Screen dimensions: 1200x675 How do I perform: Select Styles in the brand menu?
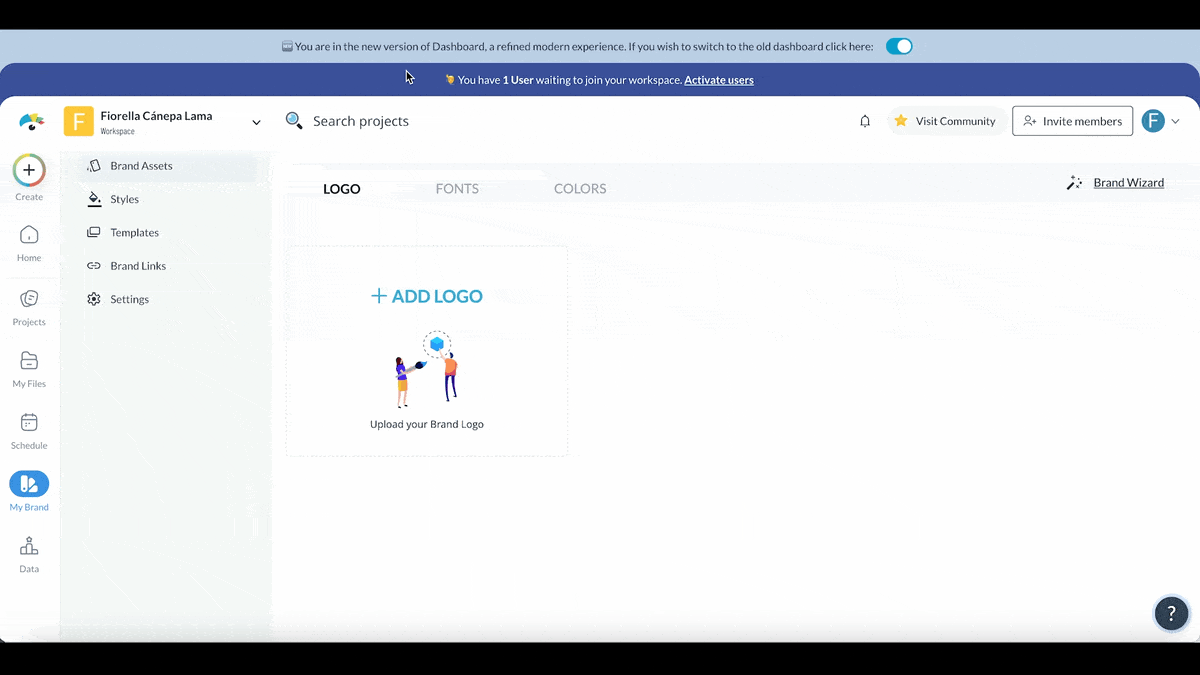coord(124,199)
